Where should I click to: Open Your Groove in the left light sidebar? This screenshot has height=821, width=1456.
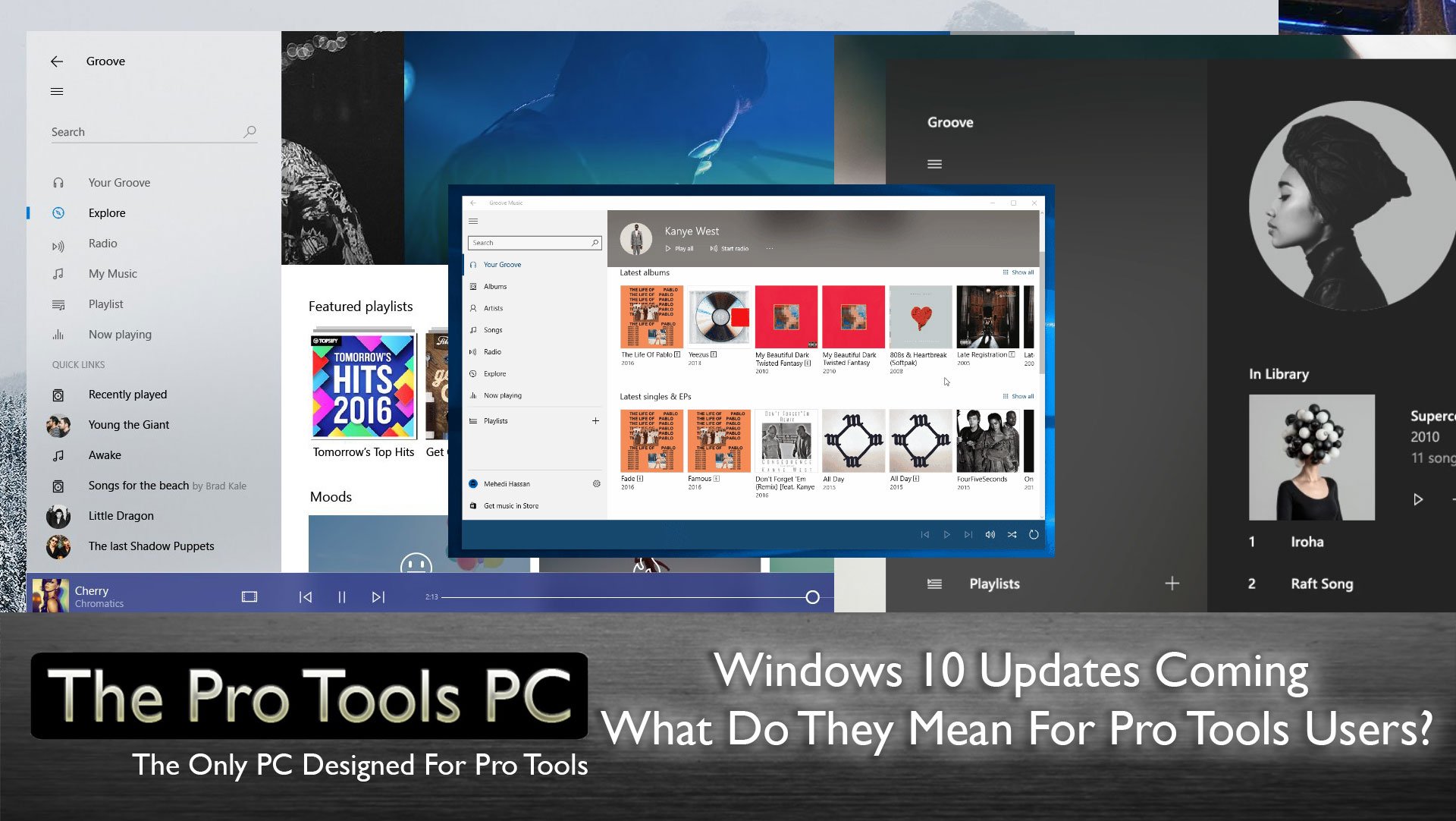pyautogui.click(x=119, y=183)
